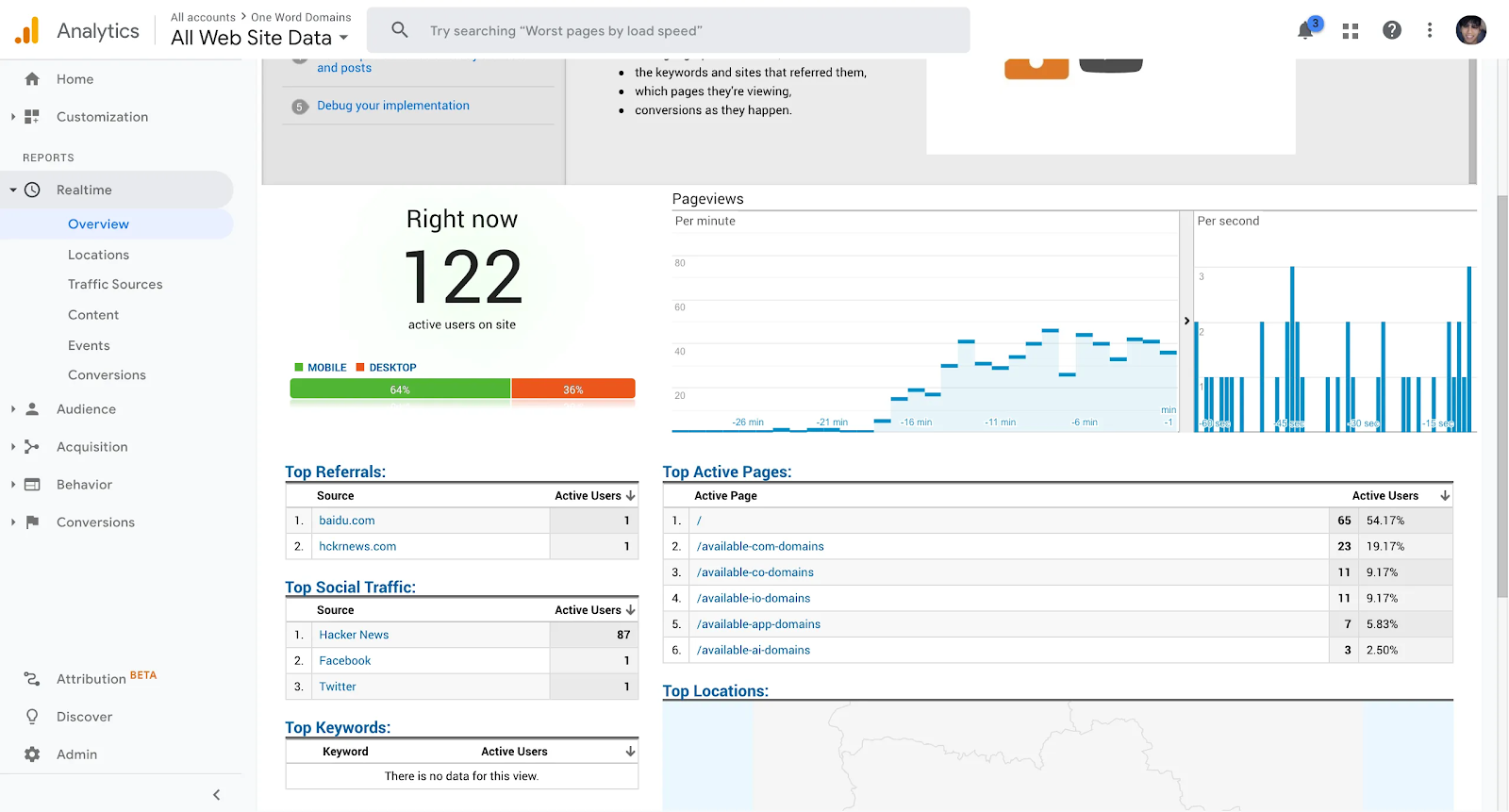Viewport: 1509px width, 812px height.
Task: Collapse the Realtime reports section
Action: [x=13, y=190]
